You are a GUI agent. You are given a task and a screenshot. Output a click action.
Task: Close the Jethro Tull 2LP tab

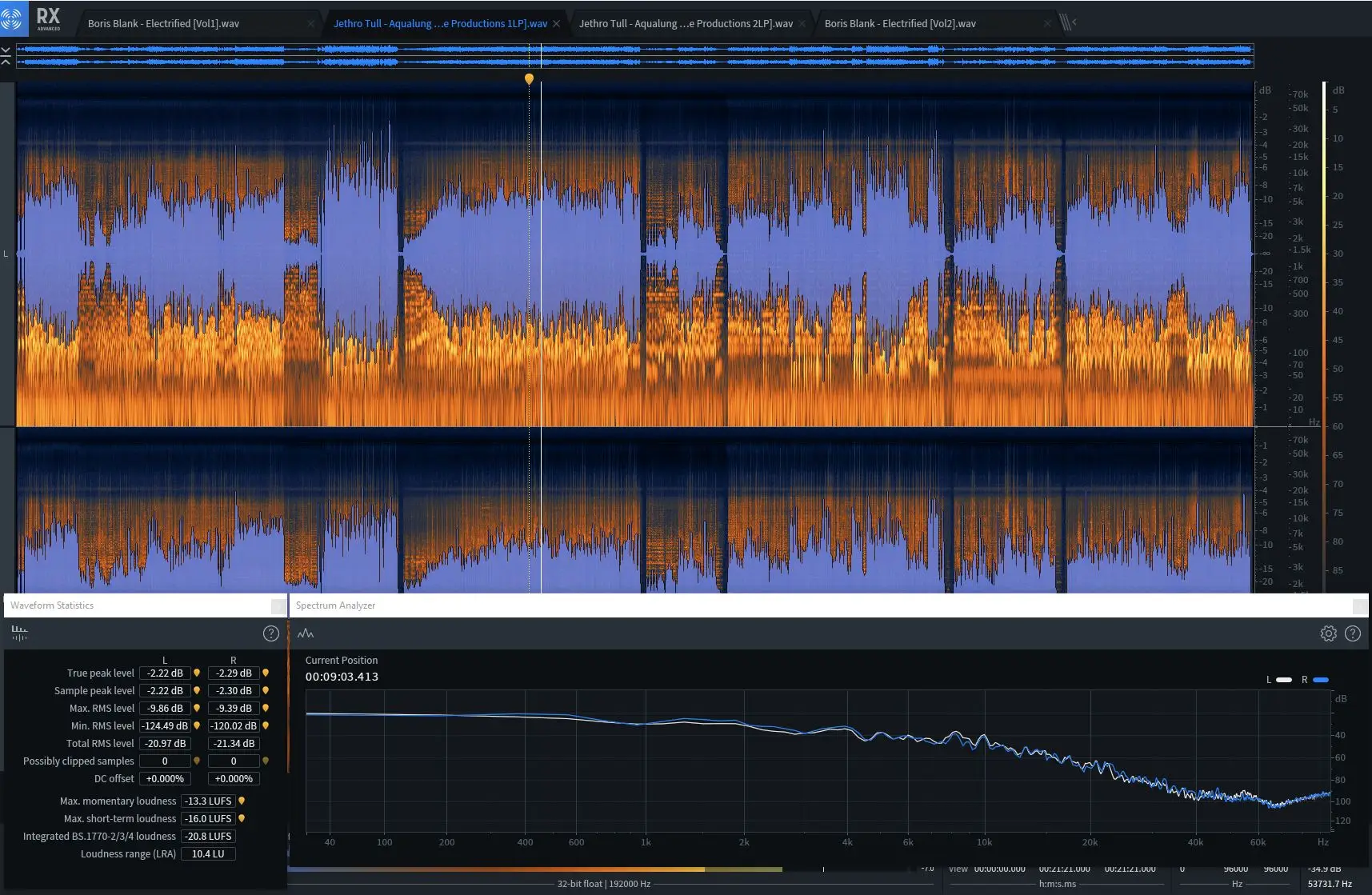pos(802,24)
